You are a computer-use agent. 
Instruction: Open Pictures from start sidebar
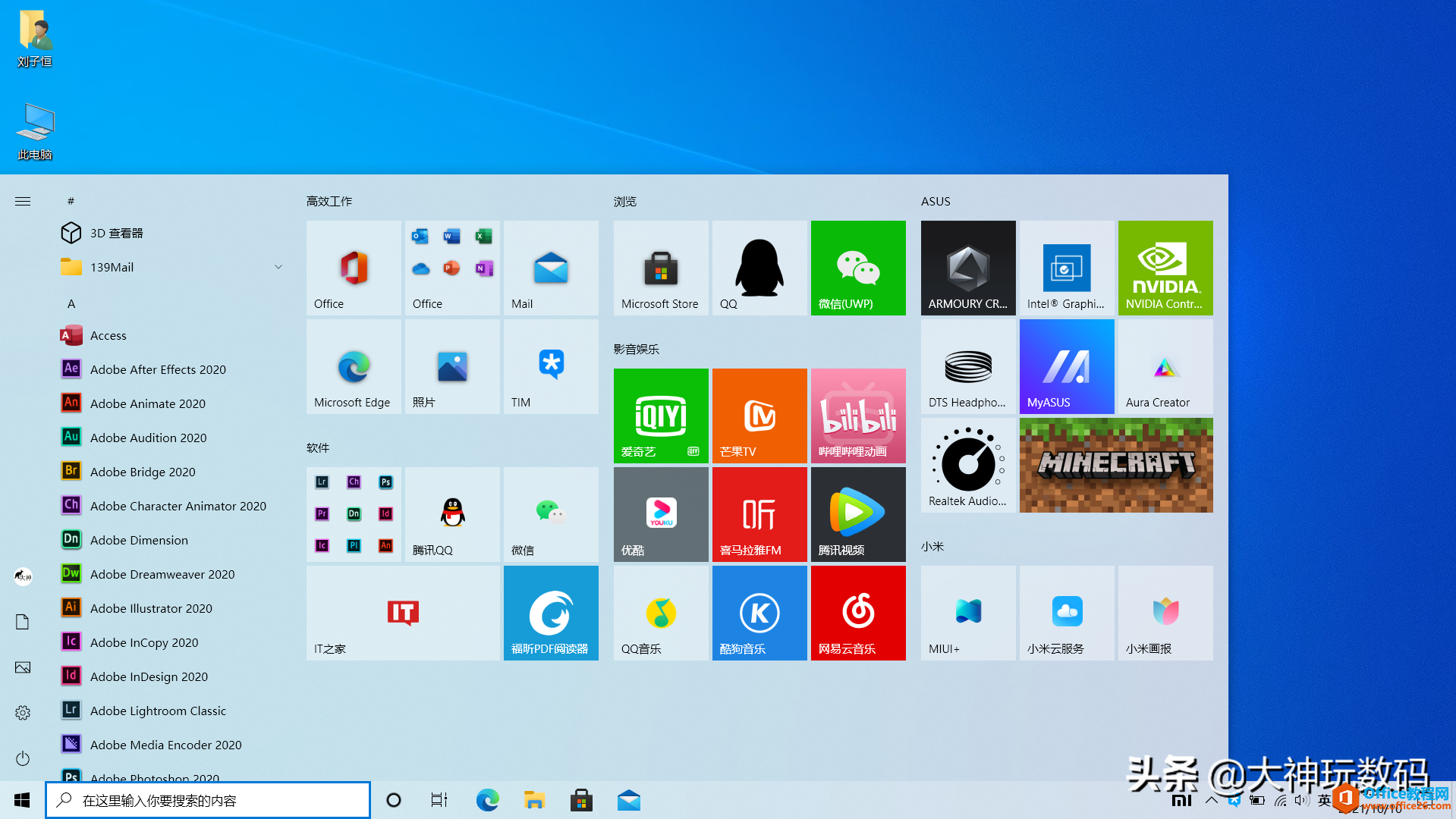(x=23, y=667)
